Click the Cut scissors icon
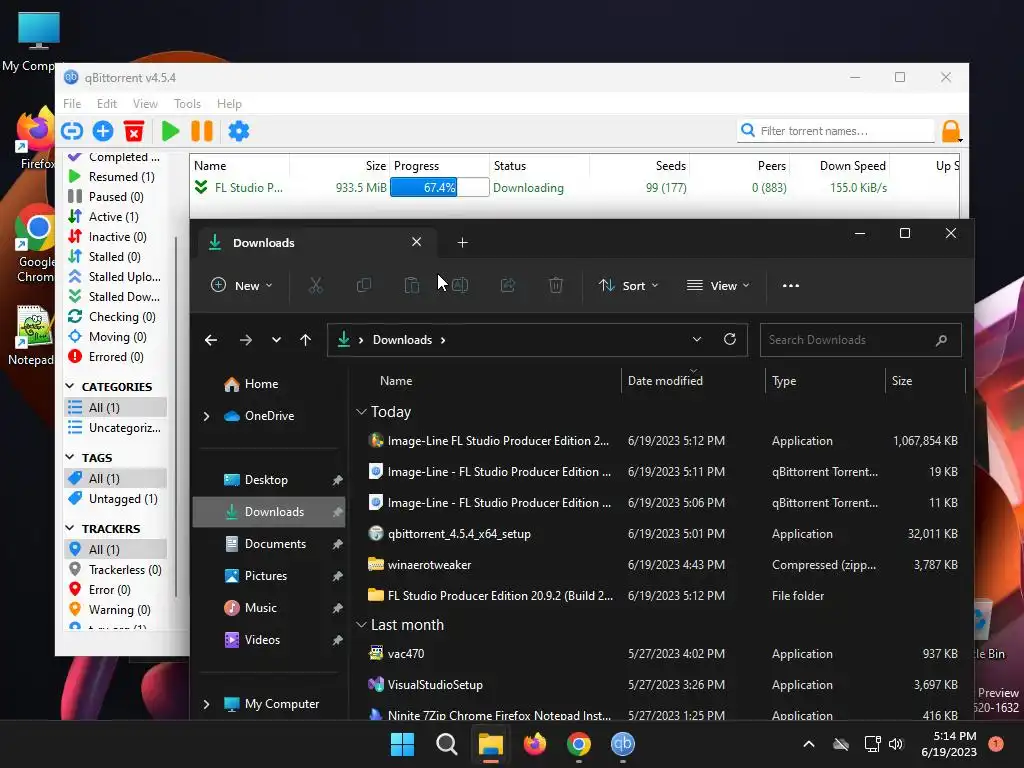1024x768 pixels. pyautogui.click(x=315, y=285)
